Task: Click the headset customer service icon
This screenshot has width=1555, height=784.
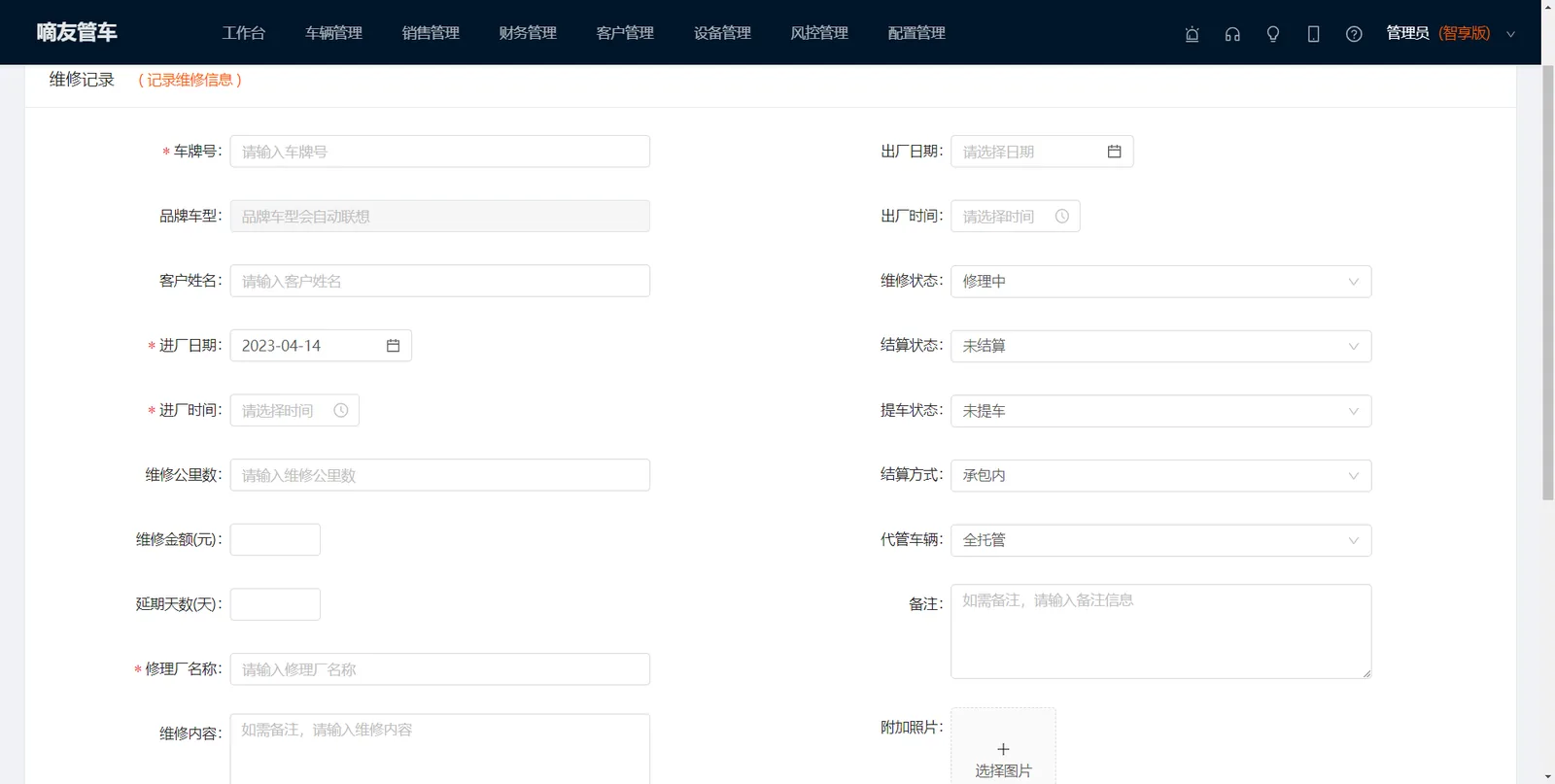Action: click(x=1232, y=34)
